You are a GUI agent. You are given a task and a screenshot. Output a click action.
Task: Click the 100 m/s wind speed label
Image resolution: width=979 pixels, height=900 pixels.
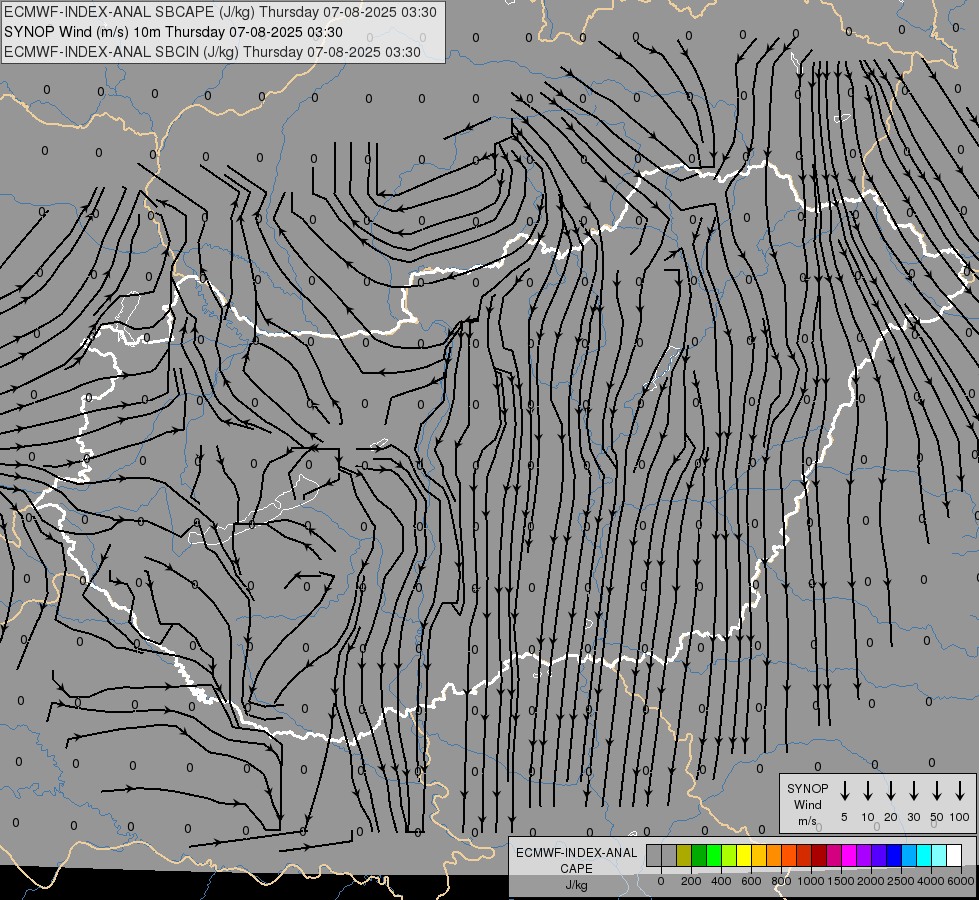(960, 817)
